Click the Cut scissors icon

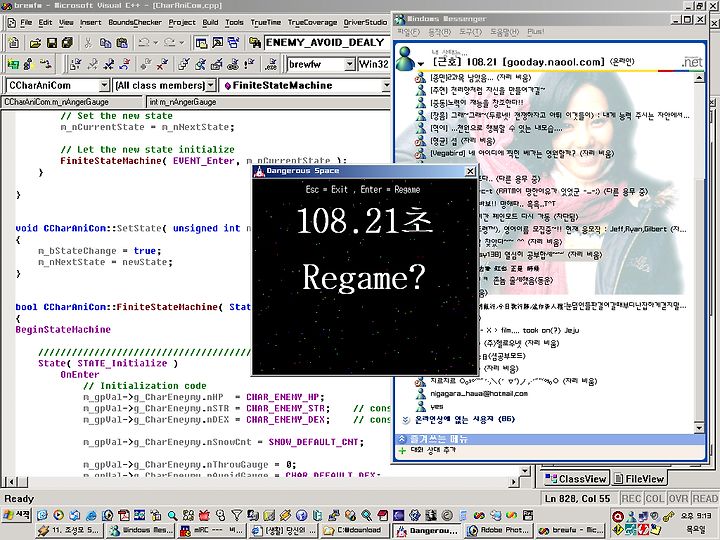tap(88, 43)
